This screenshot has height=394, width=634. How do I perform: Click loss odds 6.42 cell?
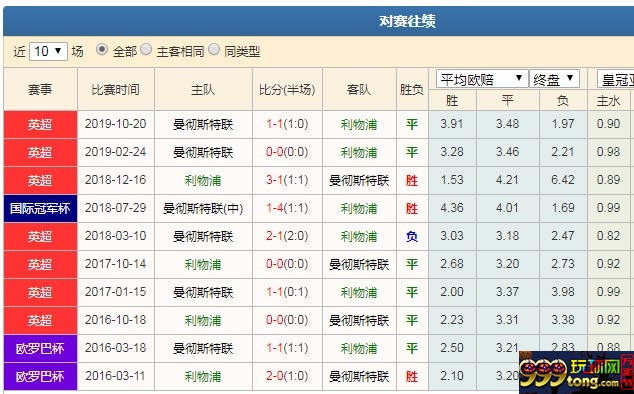click(563, 180)
